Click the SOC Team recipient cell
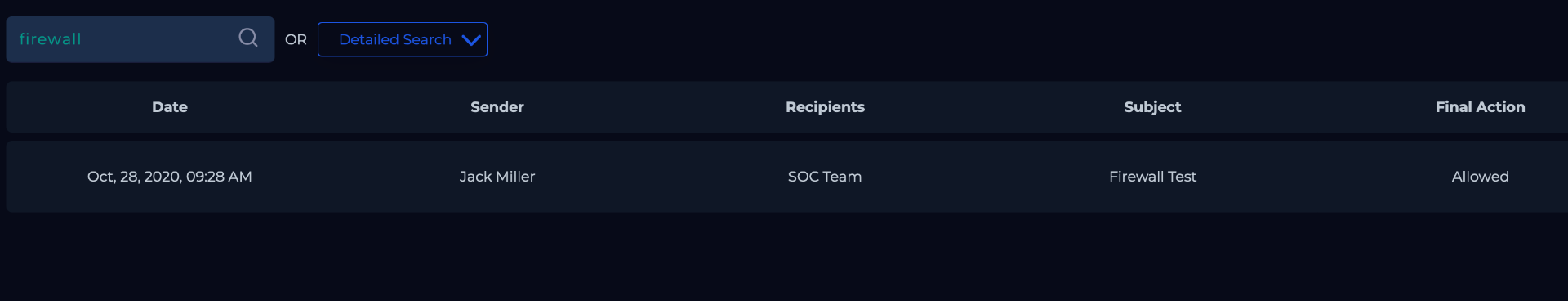This screenshot has height=301, width=1568. pos(825,177)
